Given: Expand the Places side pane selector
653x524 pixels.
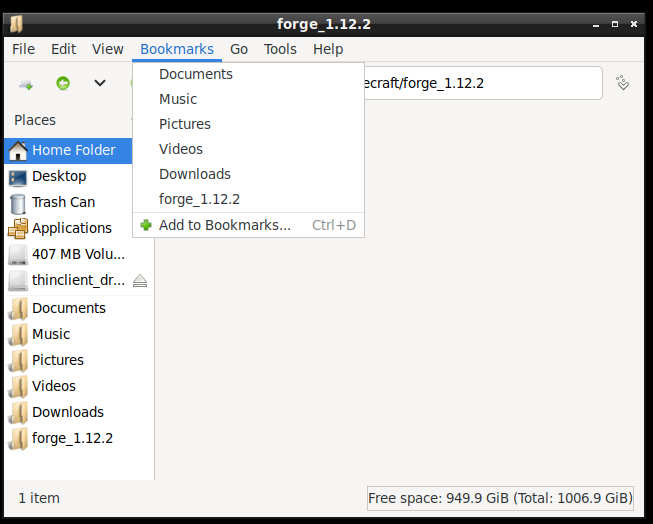Looking at the screenshot, I should click(x=69, y=120).
